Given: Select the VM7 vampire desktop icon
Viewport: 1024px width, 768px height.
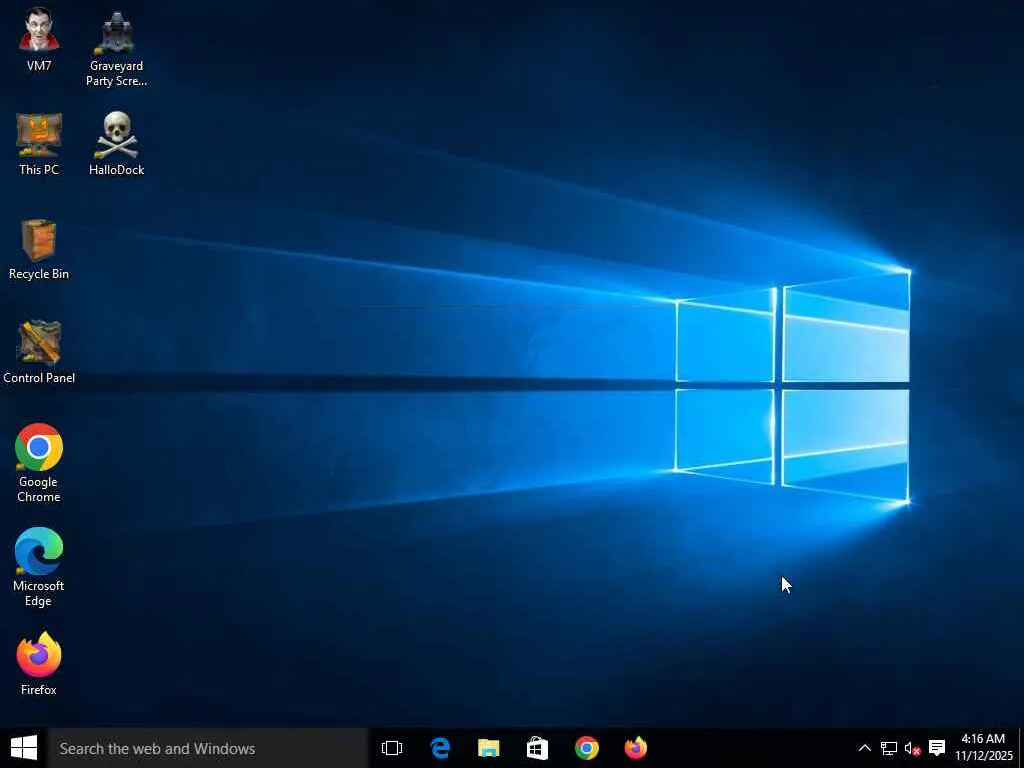Looking at the screenshot, I should point(39,39).
